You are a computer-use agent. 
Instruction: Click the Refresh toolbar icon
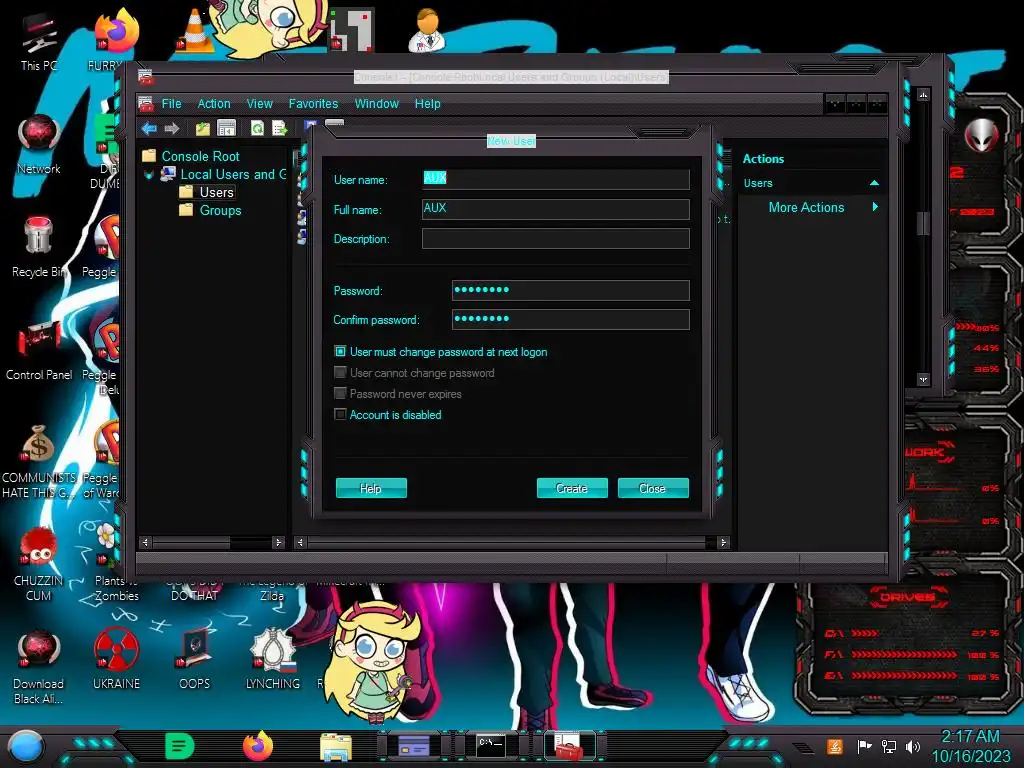point(257,129)
